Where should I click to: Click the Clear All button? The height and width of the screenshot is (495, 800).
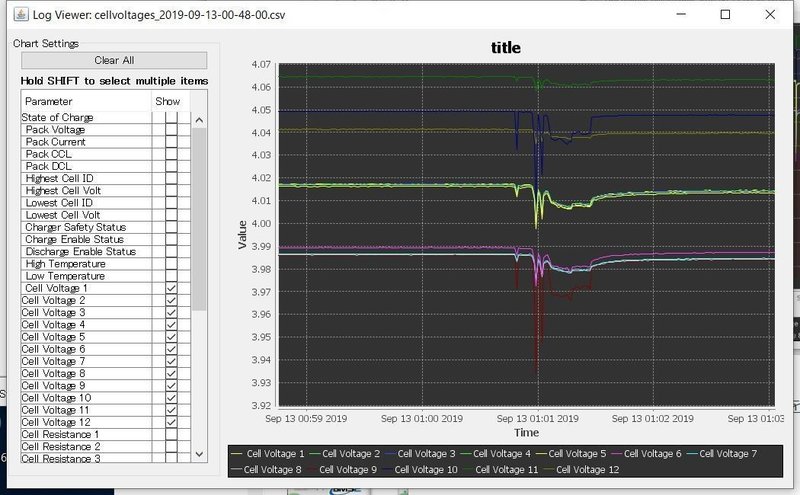(114, 60)
